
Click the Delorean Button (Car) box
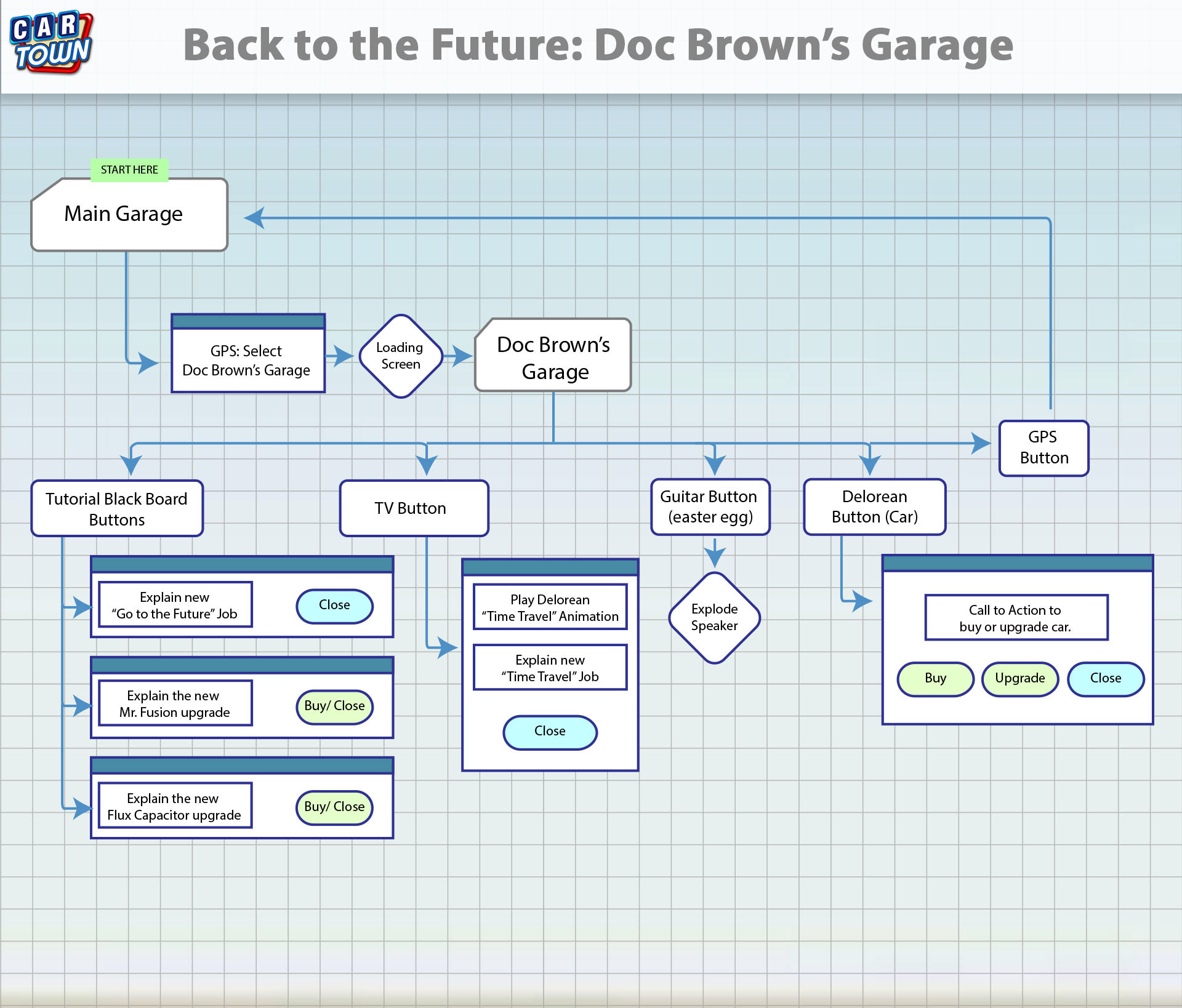pyautogui.click(x=874, y=506)
